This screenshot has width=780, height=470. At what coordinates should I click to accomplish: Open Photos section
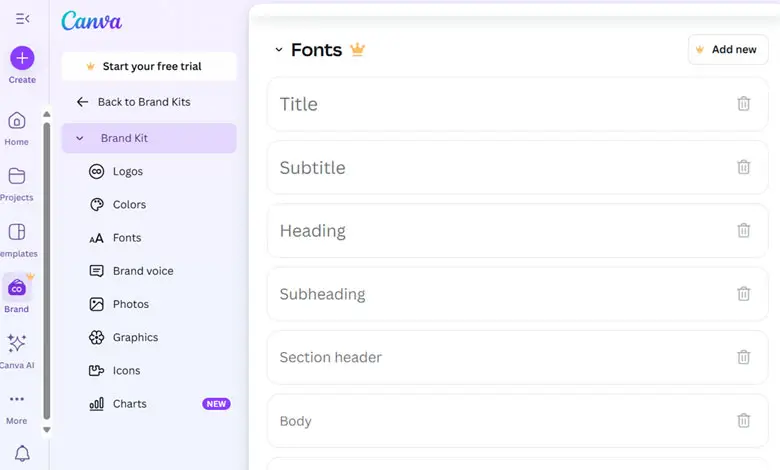point(119,304)
